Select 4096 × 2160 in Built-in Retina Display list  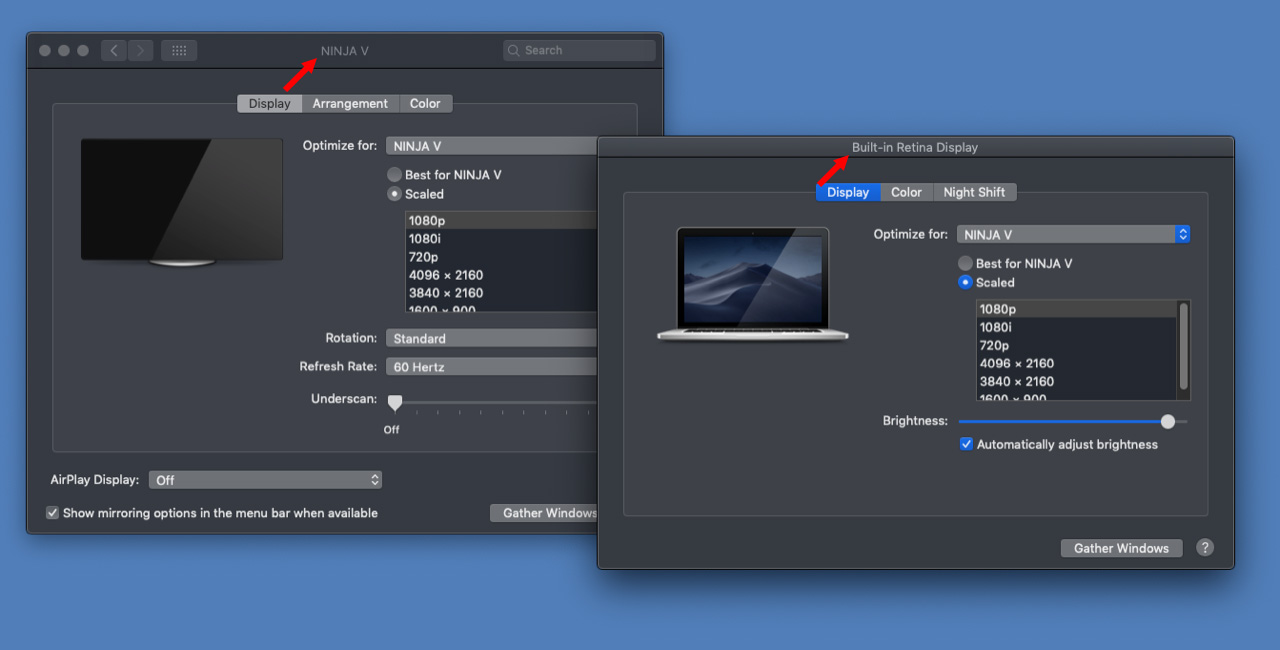[1077, 363]
